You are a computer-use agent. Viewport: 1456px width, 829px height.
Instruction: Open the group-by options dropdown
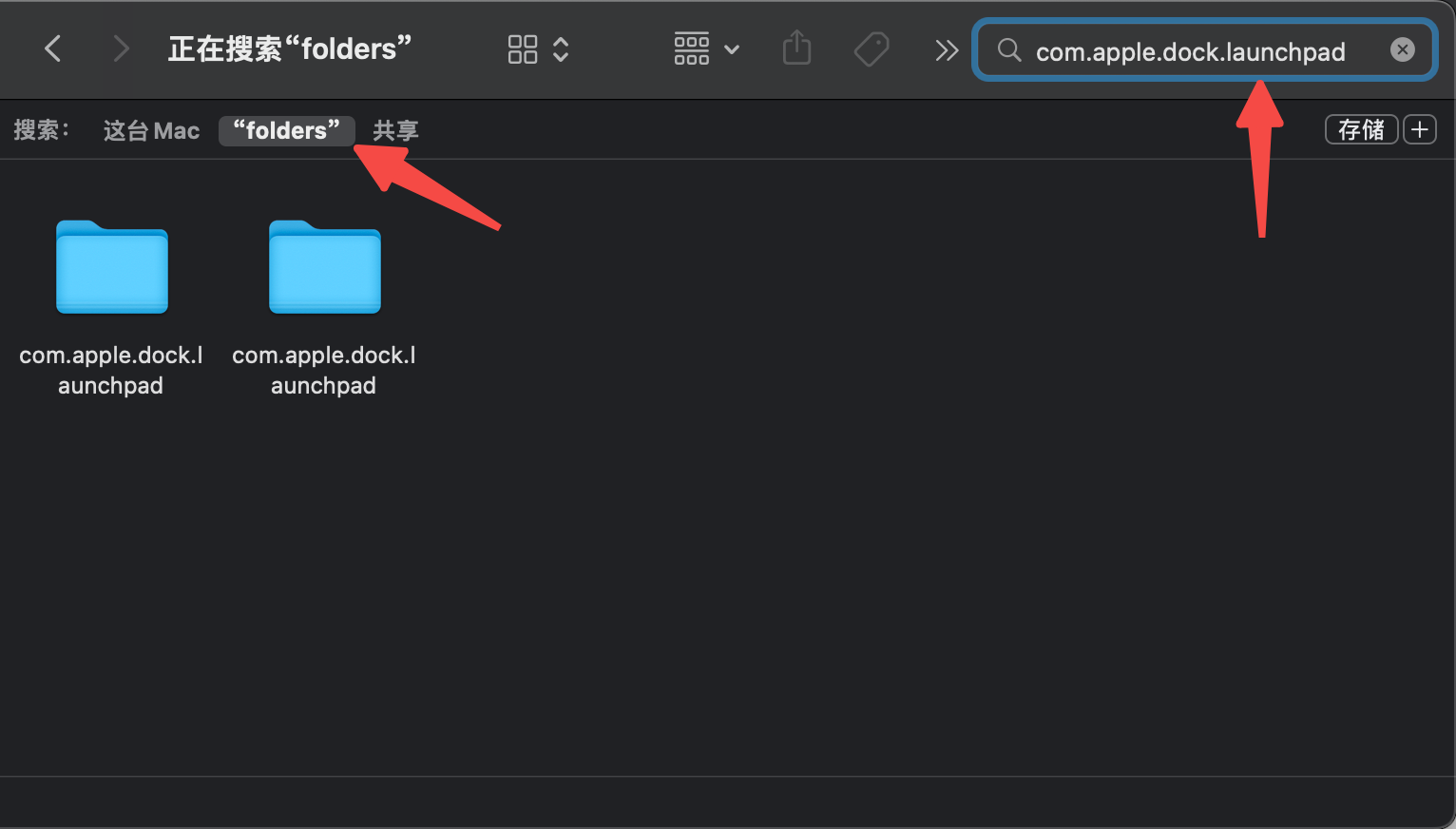(x=706, y=48)
